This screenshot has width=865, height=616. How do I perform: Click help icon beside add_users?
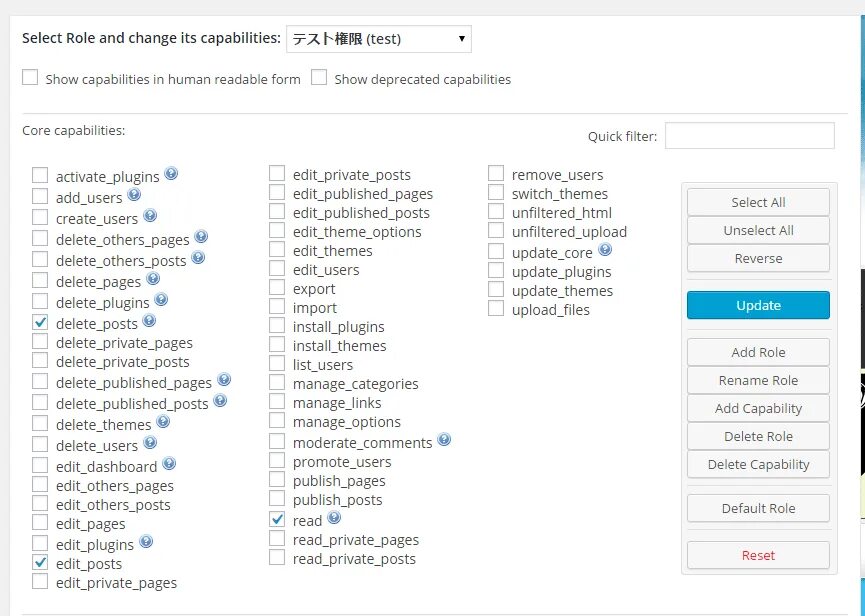coord(134,195)
